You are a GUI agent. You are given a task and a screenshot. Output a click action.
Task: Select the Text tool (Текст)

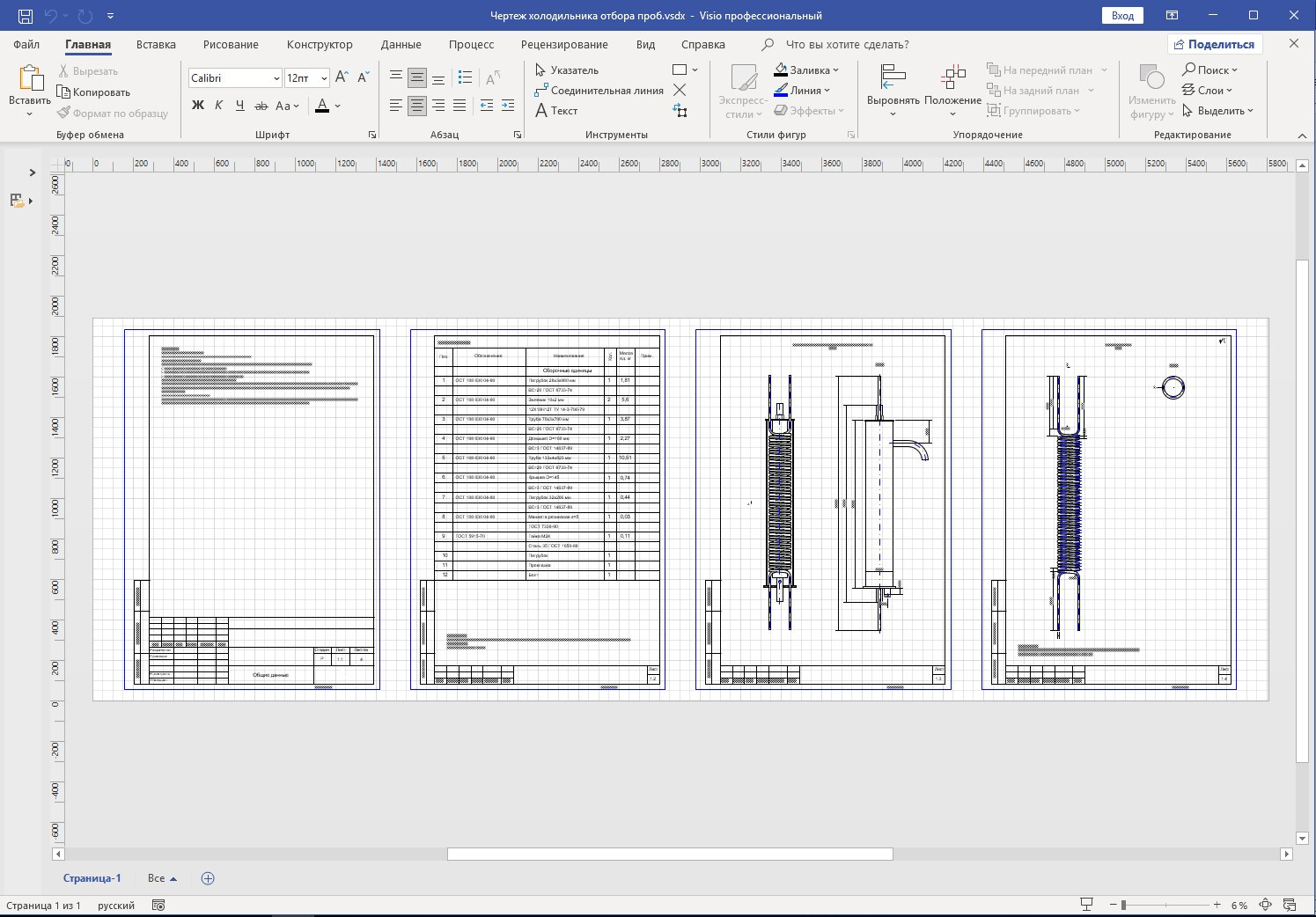tap(556, 111)
